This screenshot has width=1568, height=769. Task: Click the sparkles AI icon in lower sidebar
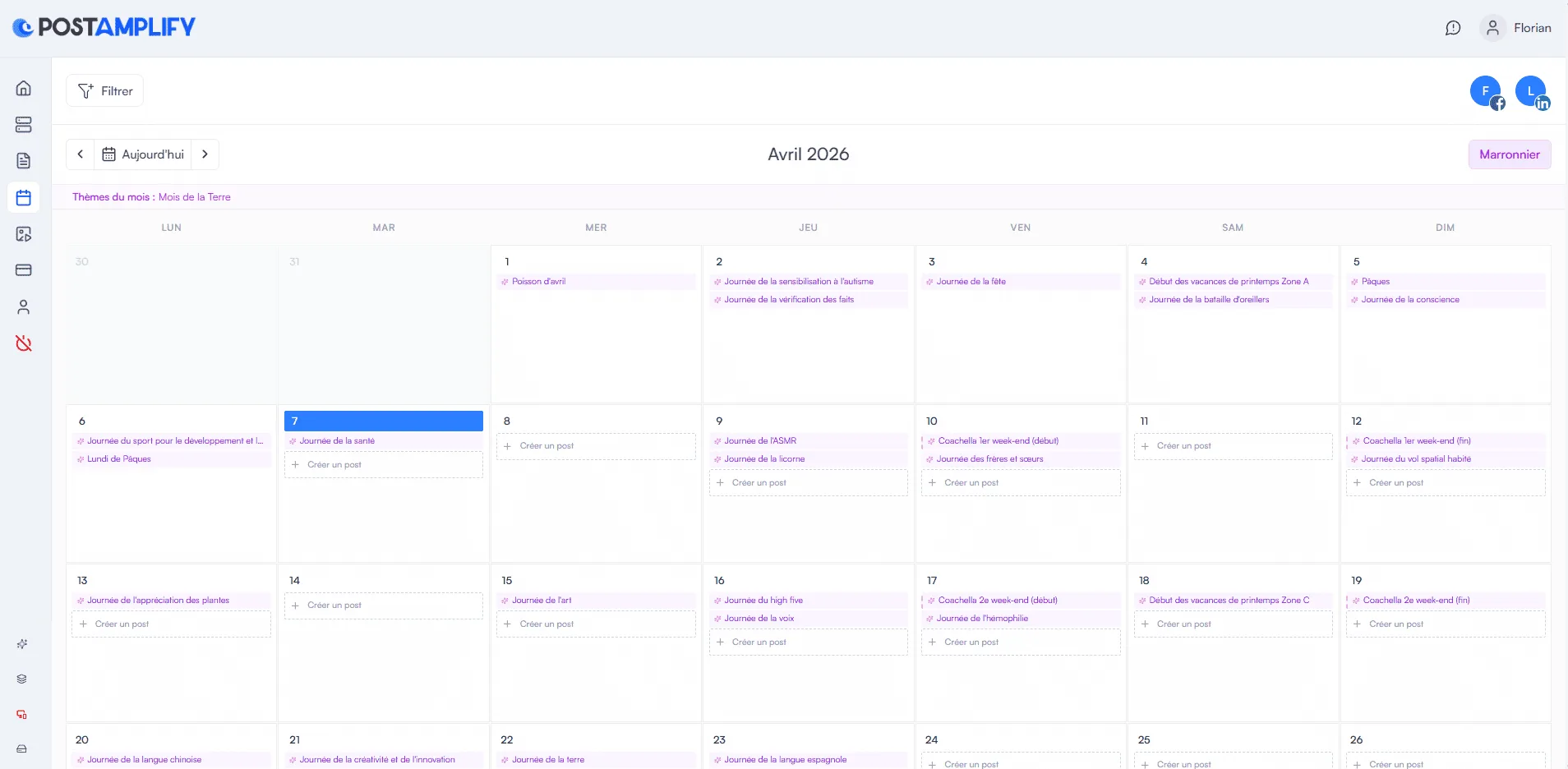point(22,644)
